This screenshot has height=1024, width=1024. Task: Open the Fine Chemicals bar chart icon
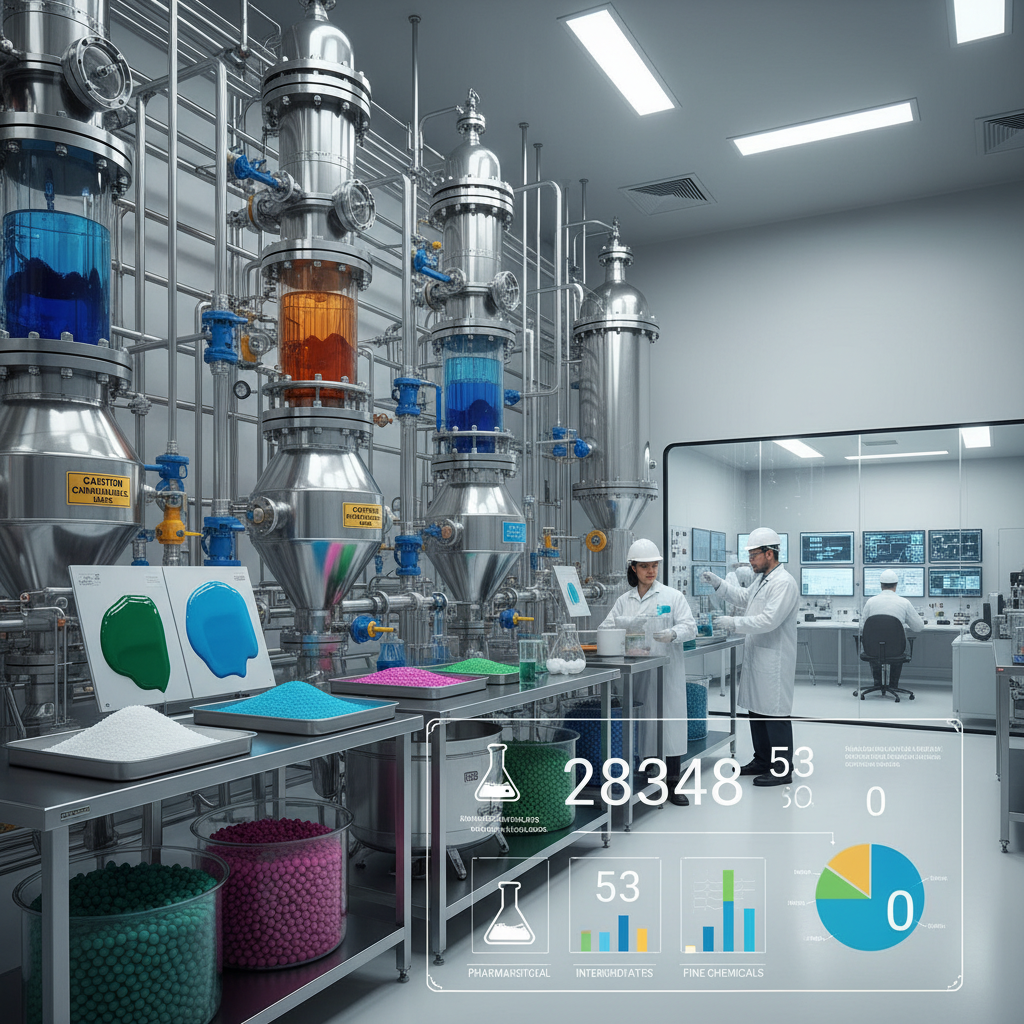(x=722, y=904)
